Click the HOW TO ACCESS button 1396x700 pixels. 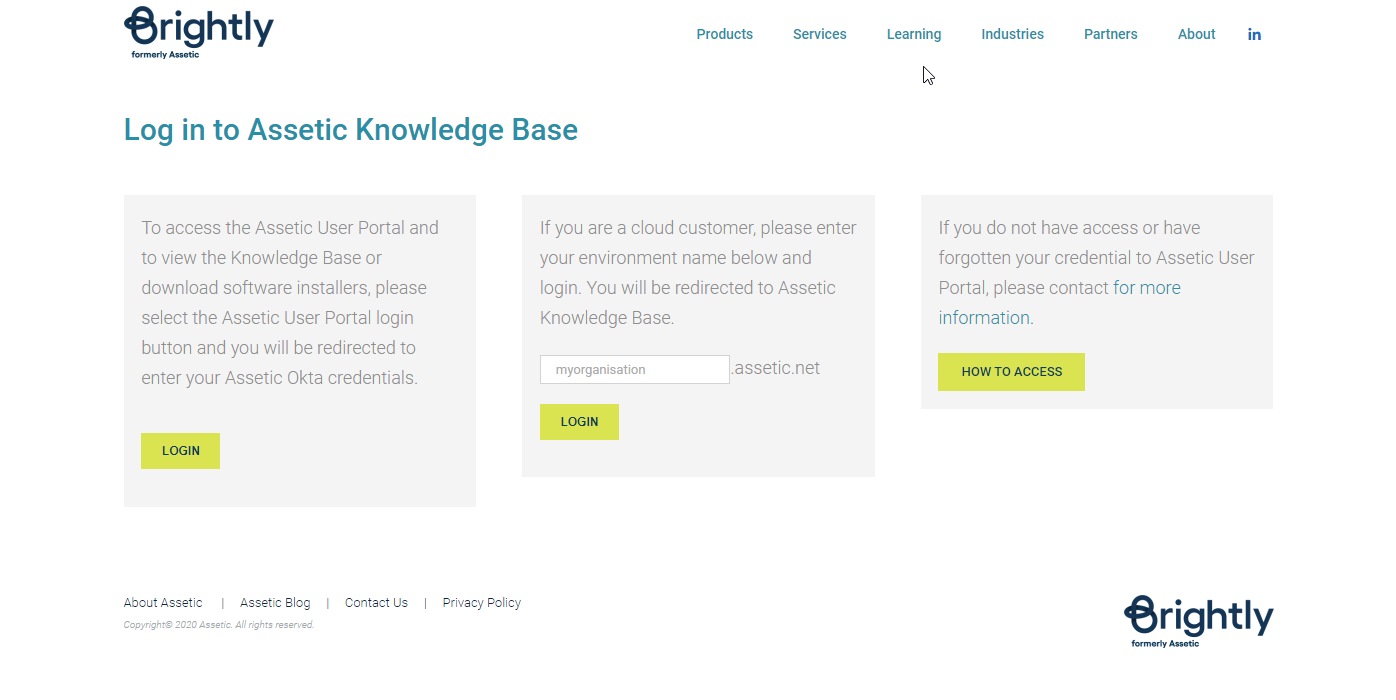click(1011, 372)
